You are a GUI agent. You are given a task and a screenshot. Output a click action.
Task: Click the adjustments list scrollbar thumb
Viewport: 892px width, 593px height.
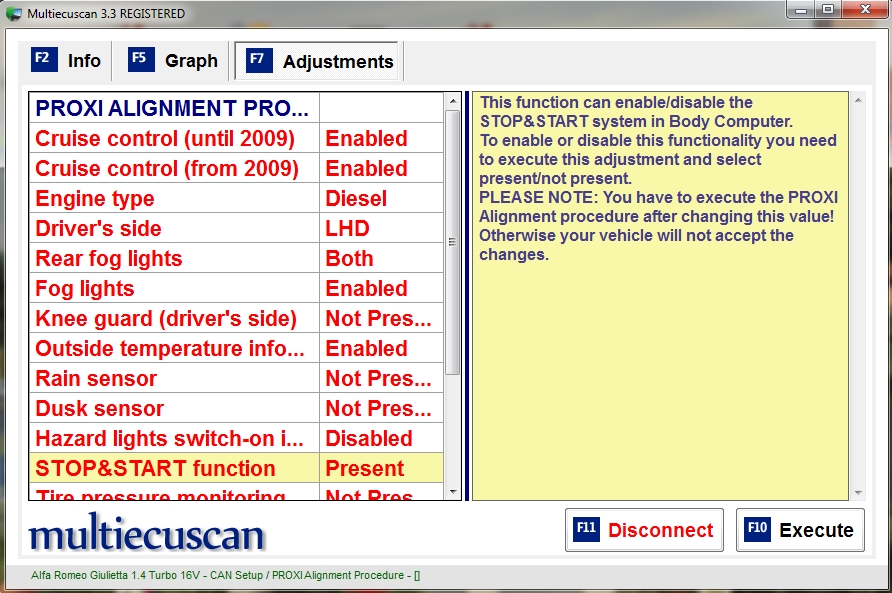[x=453, y=242]
